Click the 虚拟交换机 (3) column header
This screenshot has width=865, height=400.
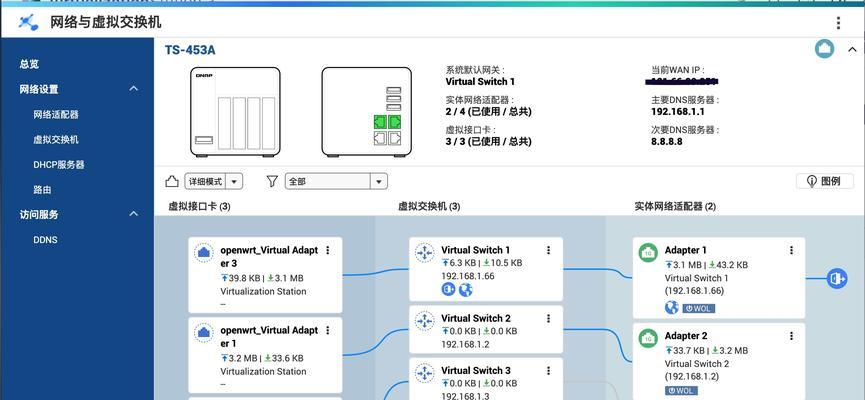click(429, 207)
